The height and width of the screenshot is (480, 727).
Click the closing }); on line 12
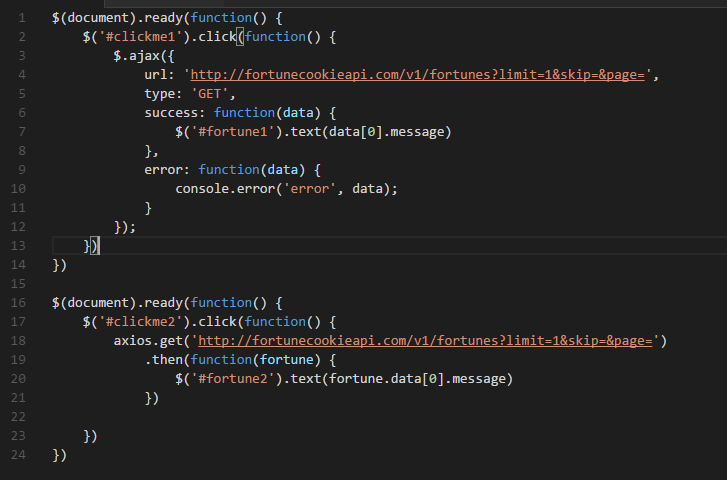click(125, 227)
